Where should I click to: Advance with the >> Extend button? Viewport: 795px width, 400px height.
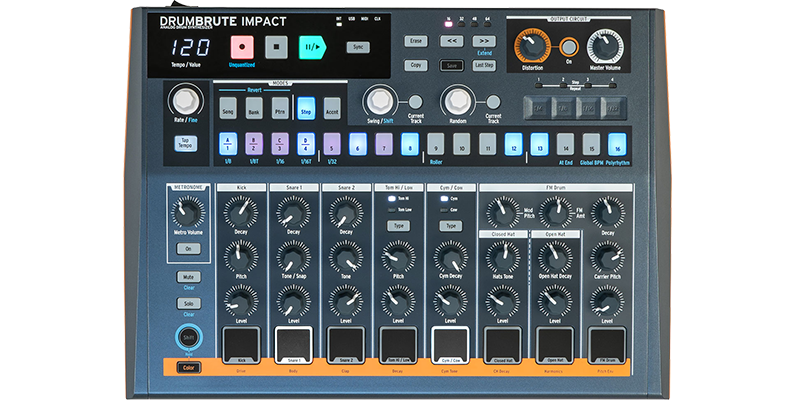coord(484,41)
